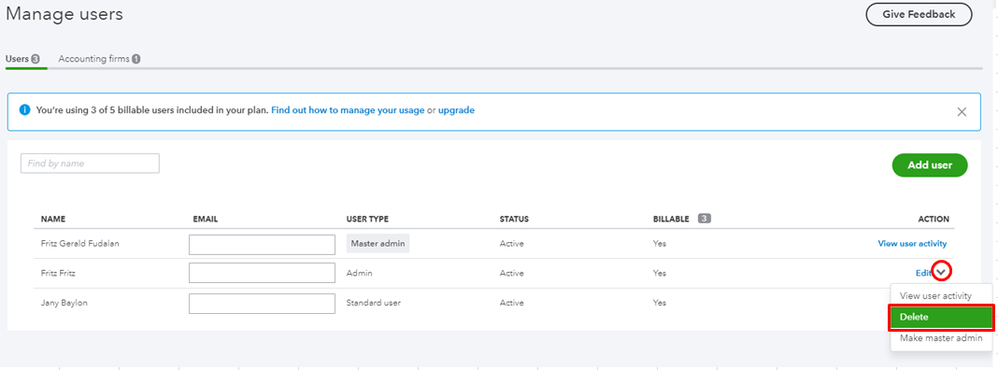Click the ACTION column header
Viewport: 998px width, 370px height.
click(x=934, y=219)
